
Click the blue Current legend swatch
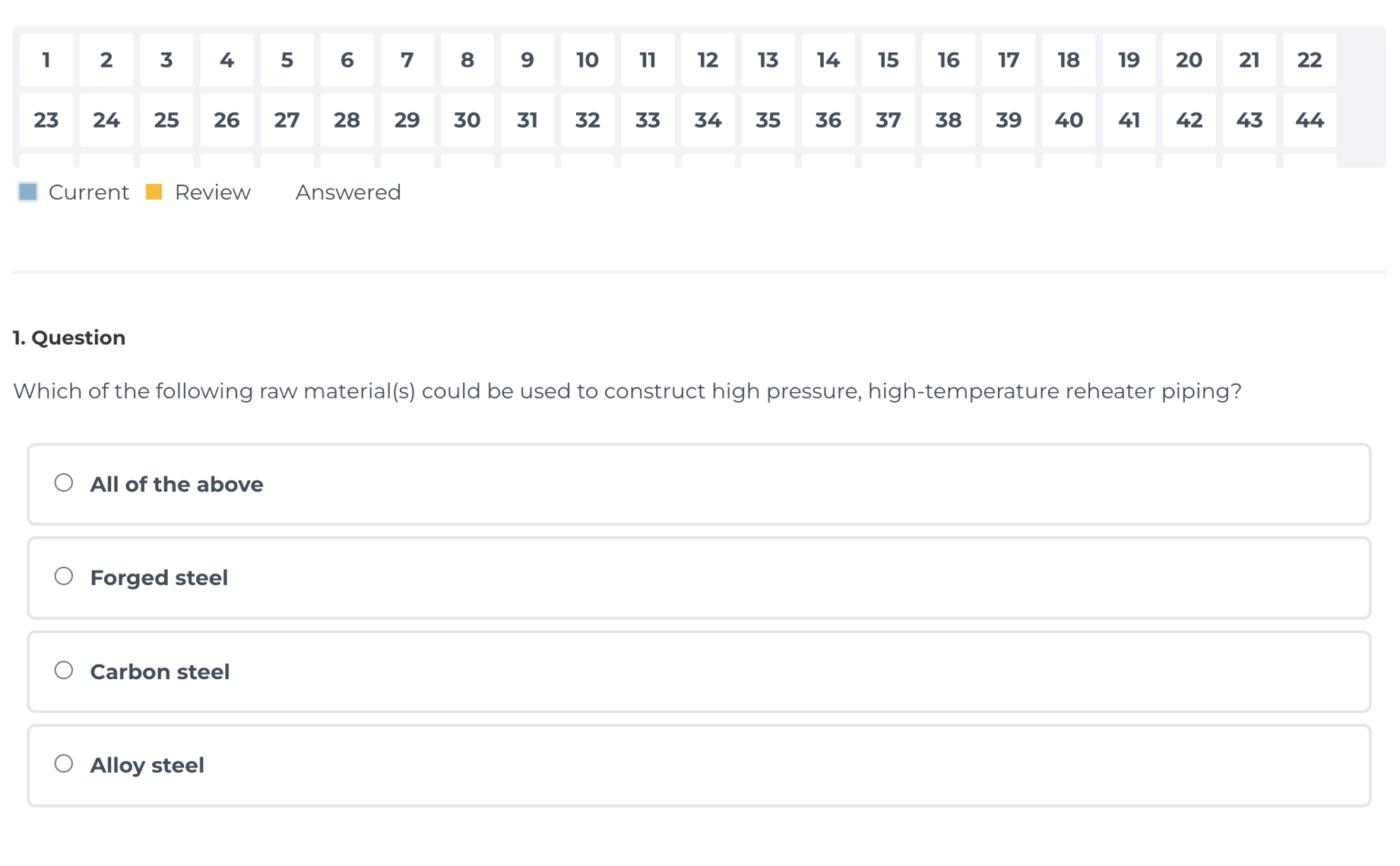[x=28, y=192]
